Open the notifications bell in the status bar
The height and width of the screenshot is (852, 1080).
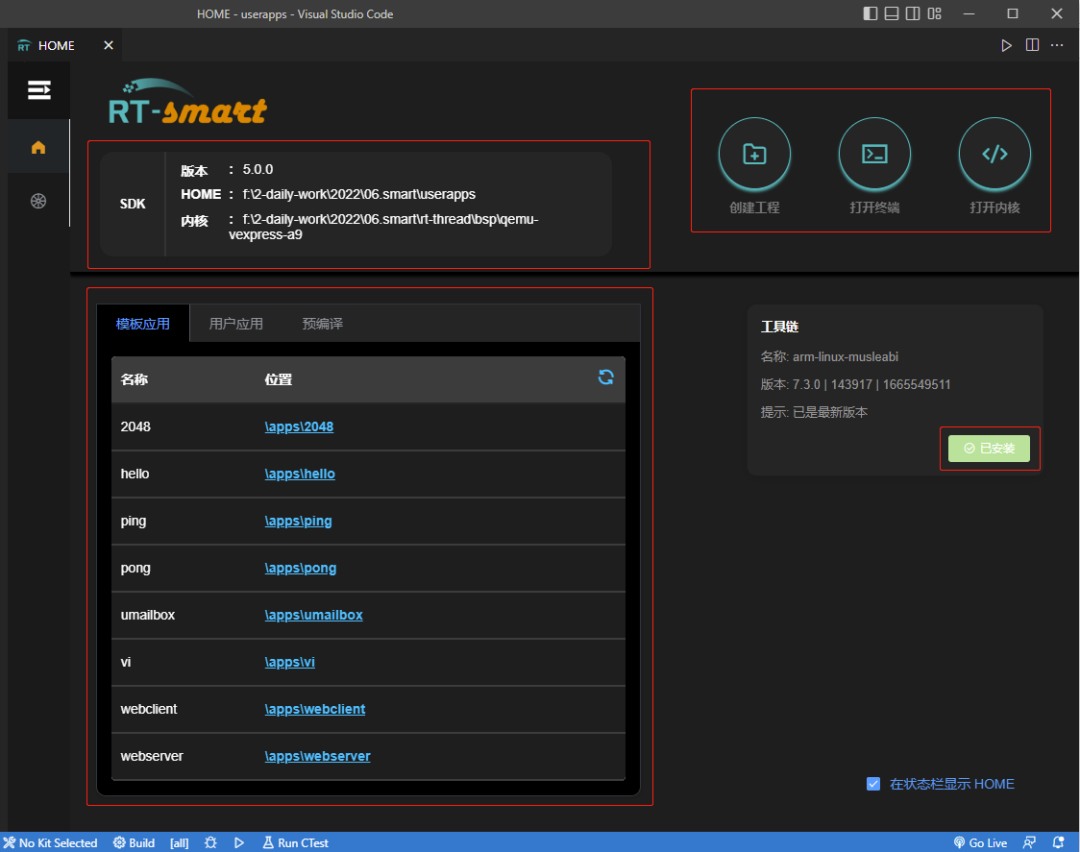click(1059, 842)
